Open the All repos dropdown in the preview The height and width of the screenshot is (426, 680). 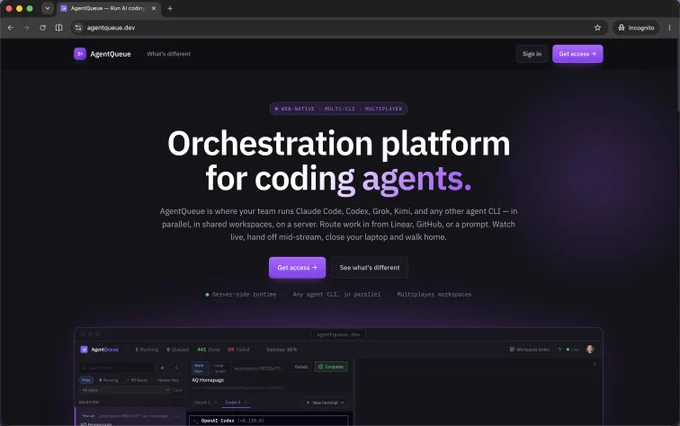pyautogui.click(x=125, y=390)
